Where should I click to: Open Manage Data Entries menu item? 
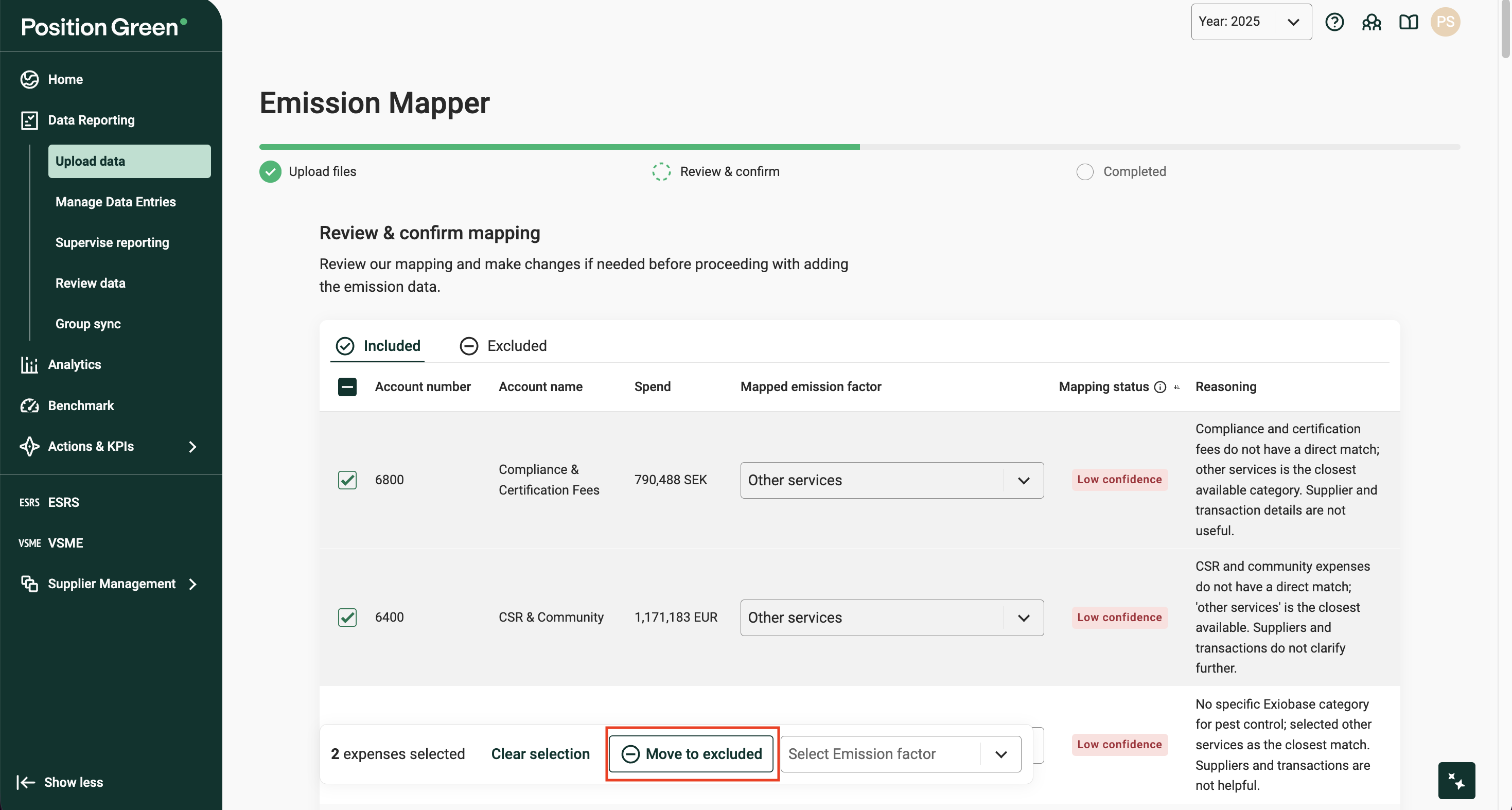[x=116, y=202]
